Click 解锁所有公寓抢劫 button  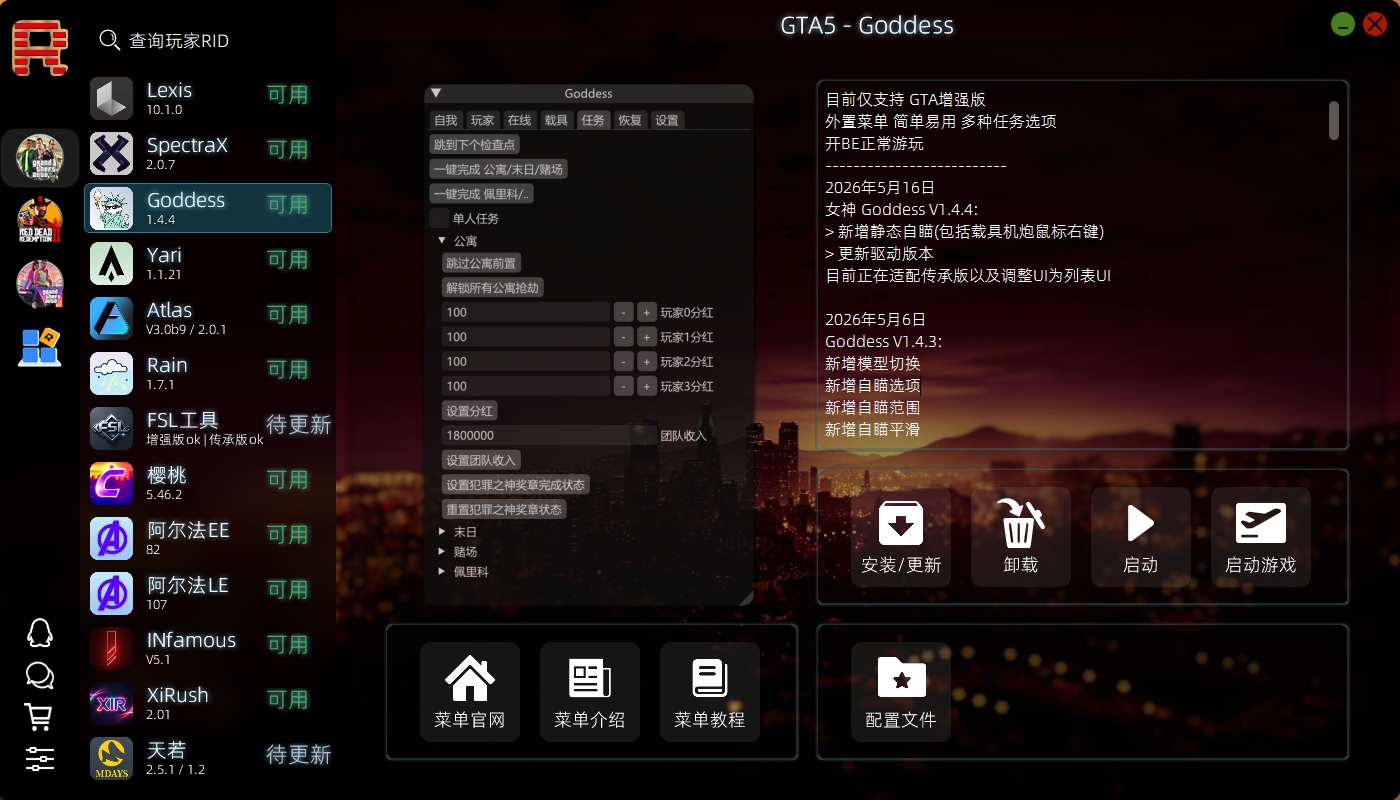[x=493, y=287]
